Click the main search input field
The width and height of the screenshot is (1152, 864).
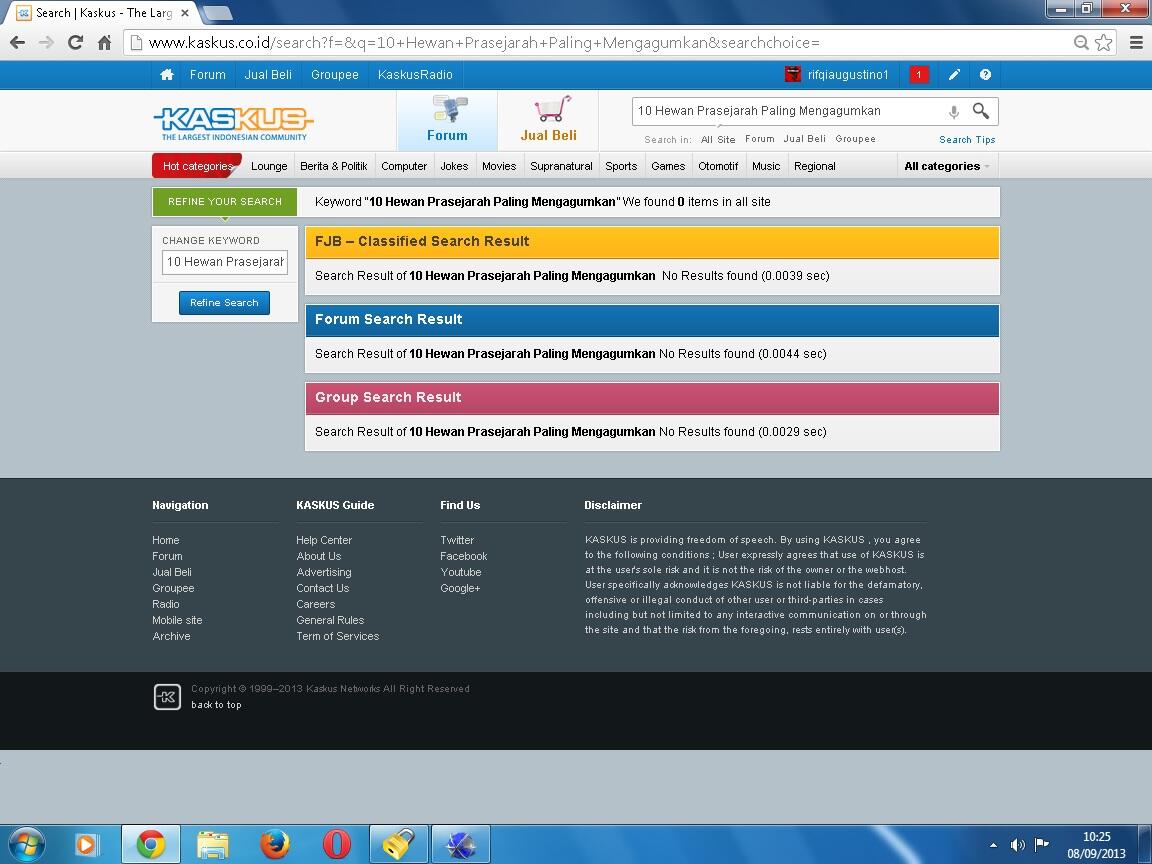click(788, 111)
